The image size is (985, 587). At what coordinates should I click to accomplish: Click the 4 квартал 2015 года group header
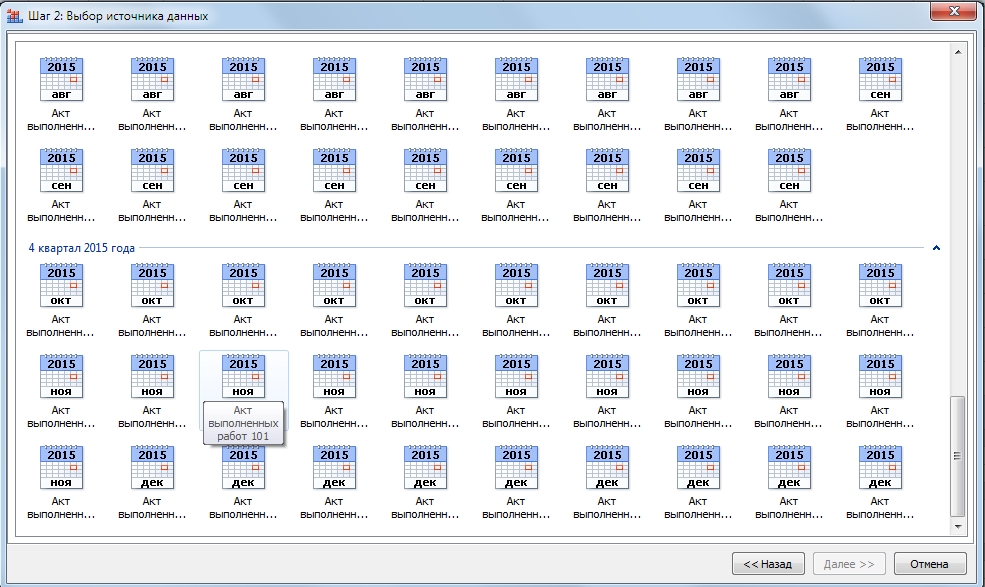point(82,248)
